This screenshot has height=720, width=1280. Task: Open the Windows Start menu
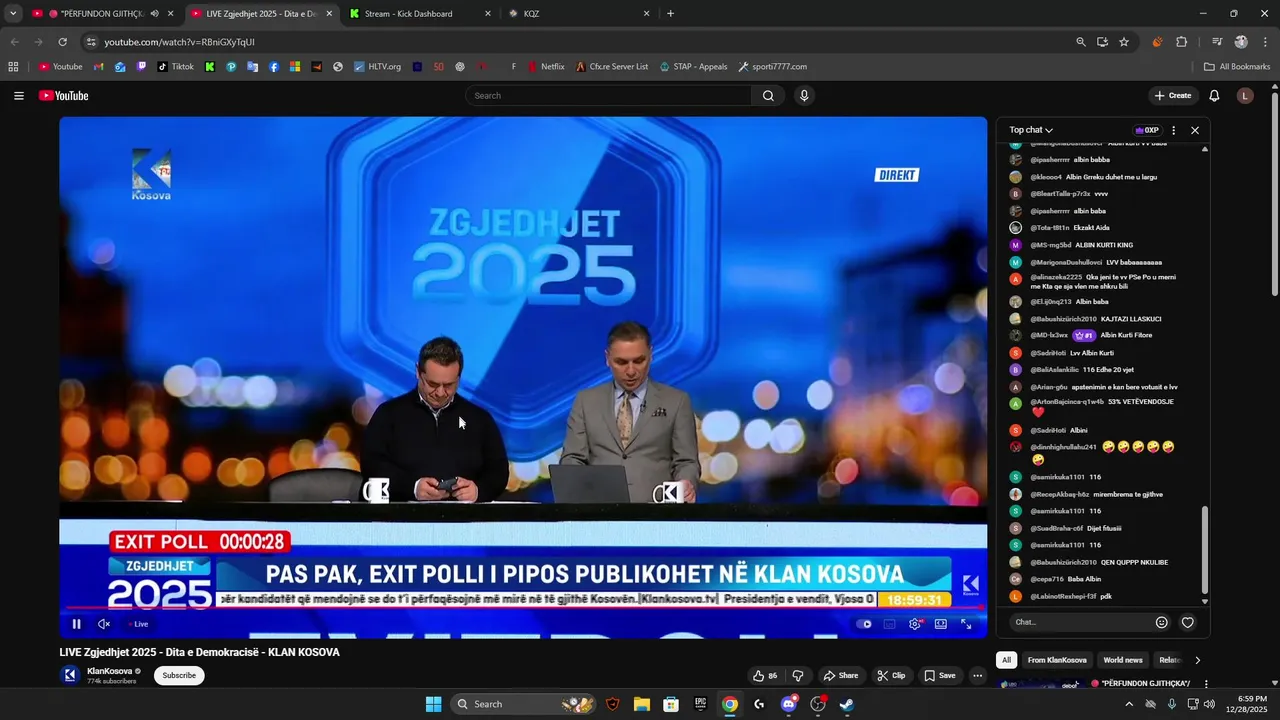coord(433,704)
